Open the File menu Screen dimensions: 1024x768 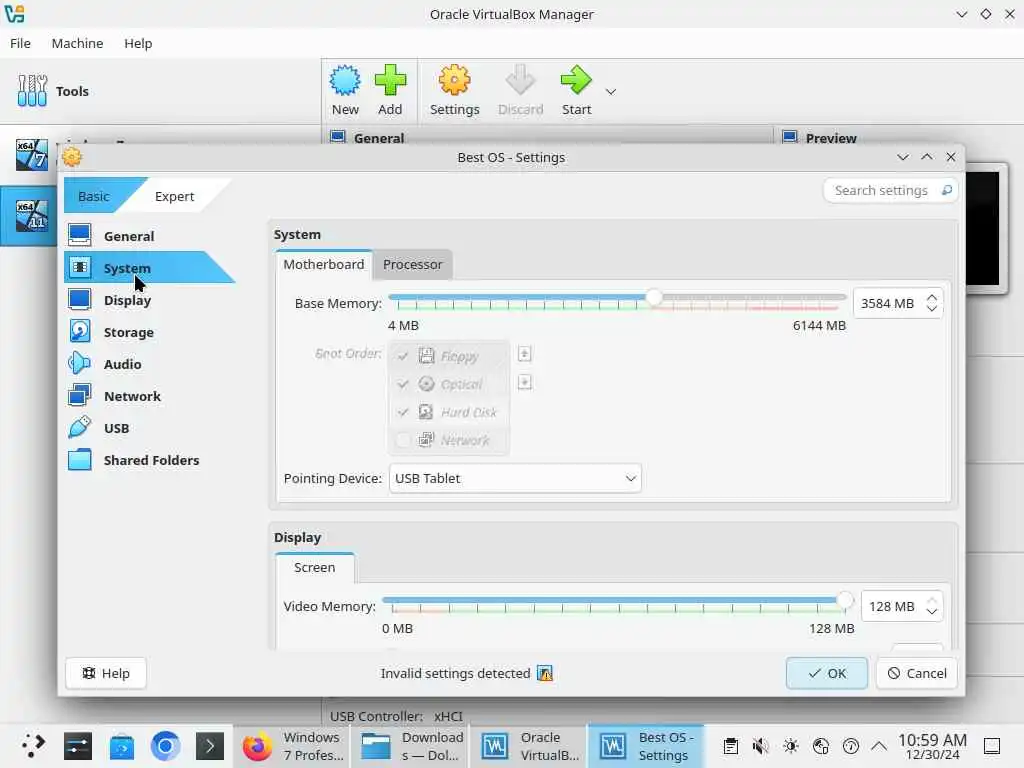20,43
